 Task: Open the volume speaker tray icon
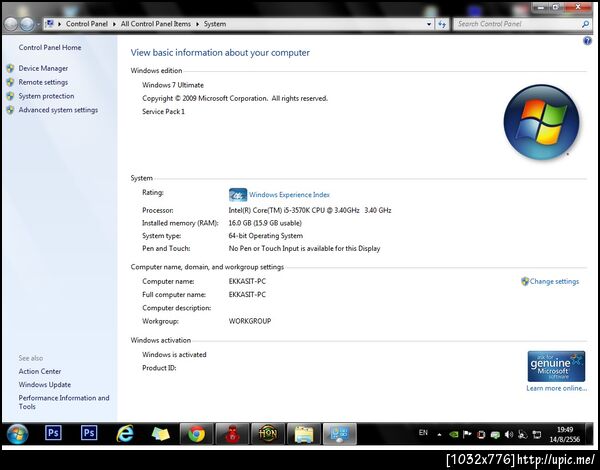click(x=509, y=434)
